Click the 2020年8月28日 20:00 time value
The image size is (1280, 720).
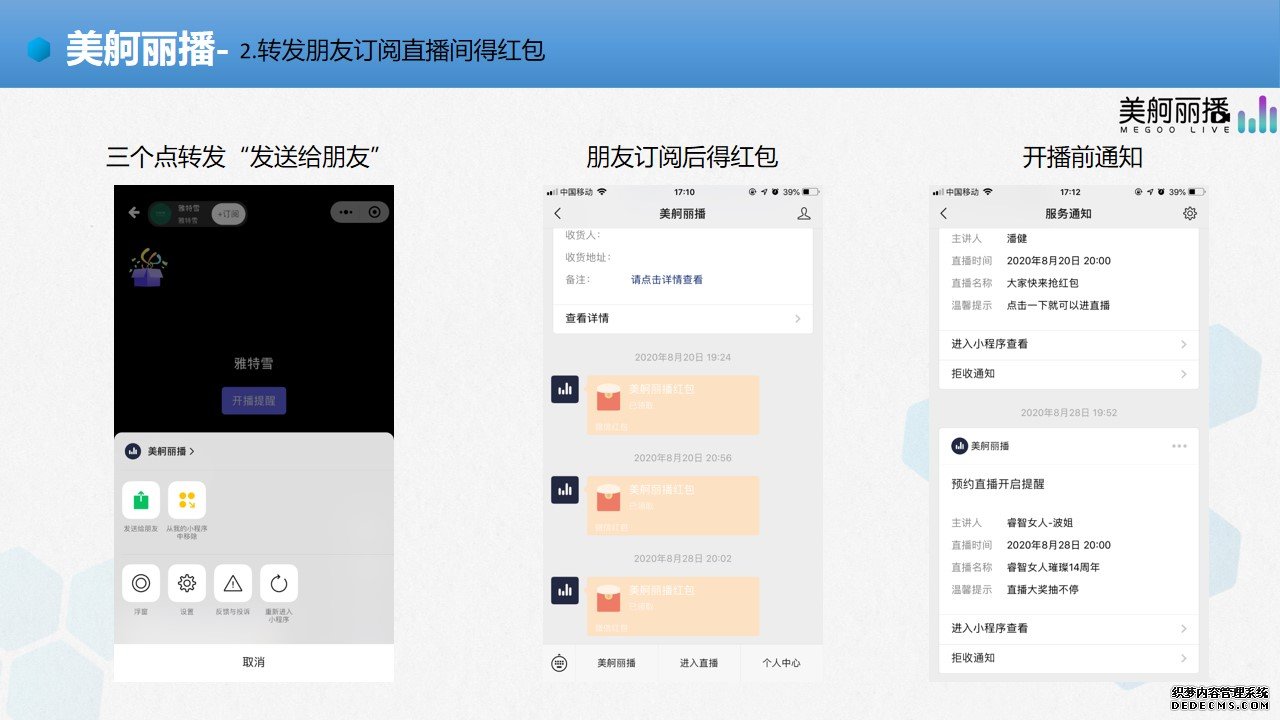tap(1059, 545)
